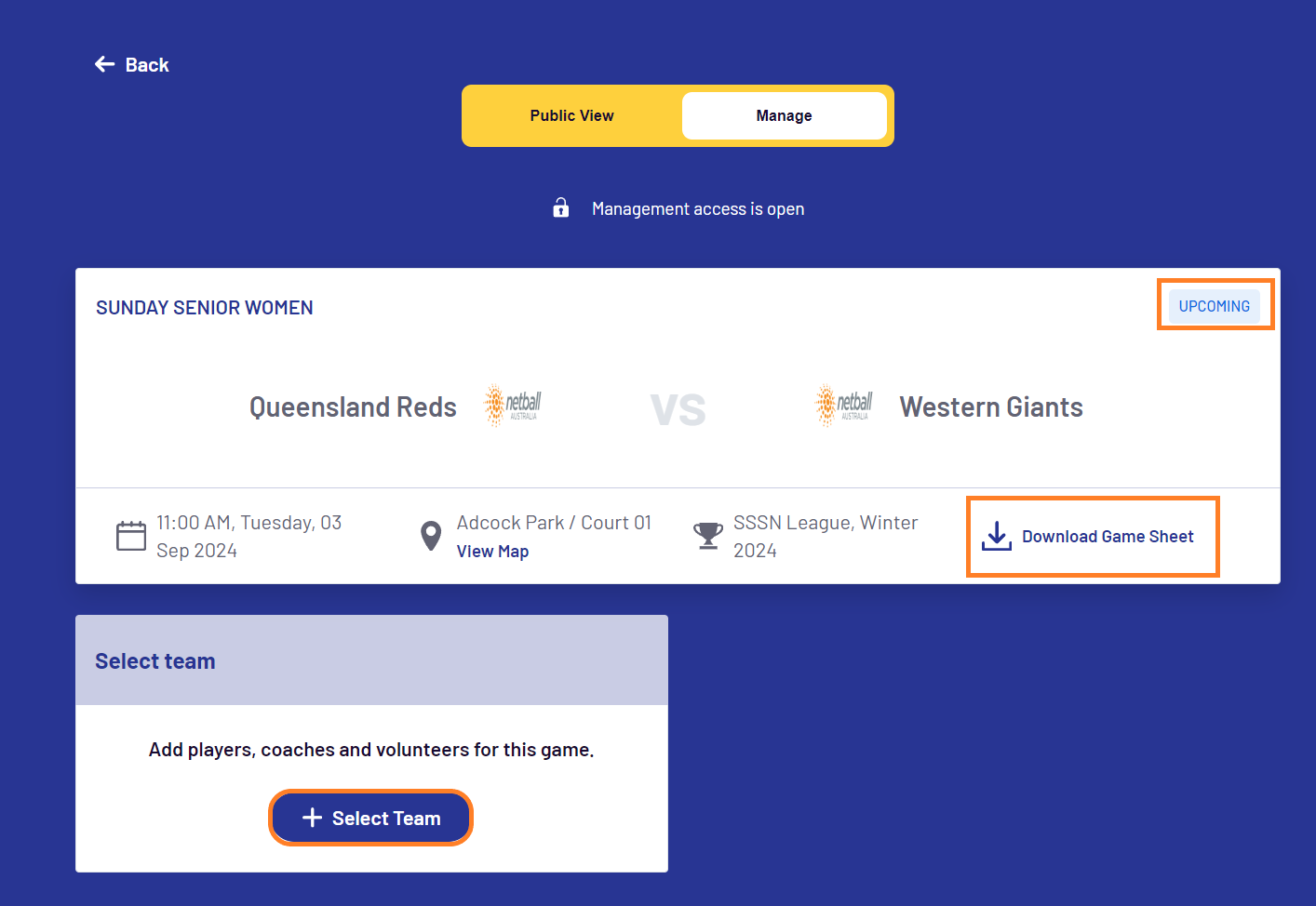1316x906 pixels.
Task: Click the Western Giants netball logo
Action: coord(843,405)
